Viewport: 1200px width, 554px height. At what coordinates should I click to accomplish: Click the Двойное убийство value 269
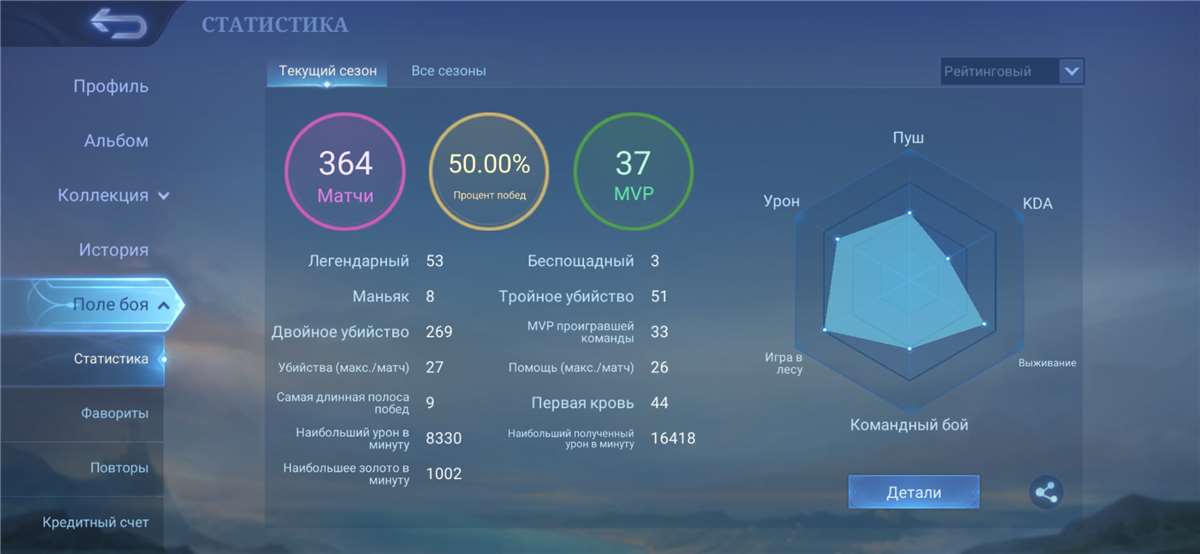click(439, 332)
